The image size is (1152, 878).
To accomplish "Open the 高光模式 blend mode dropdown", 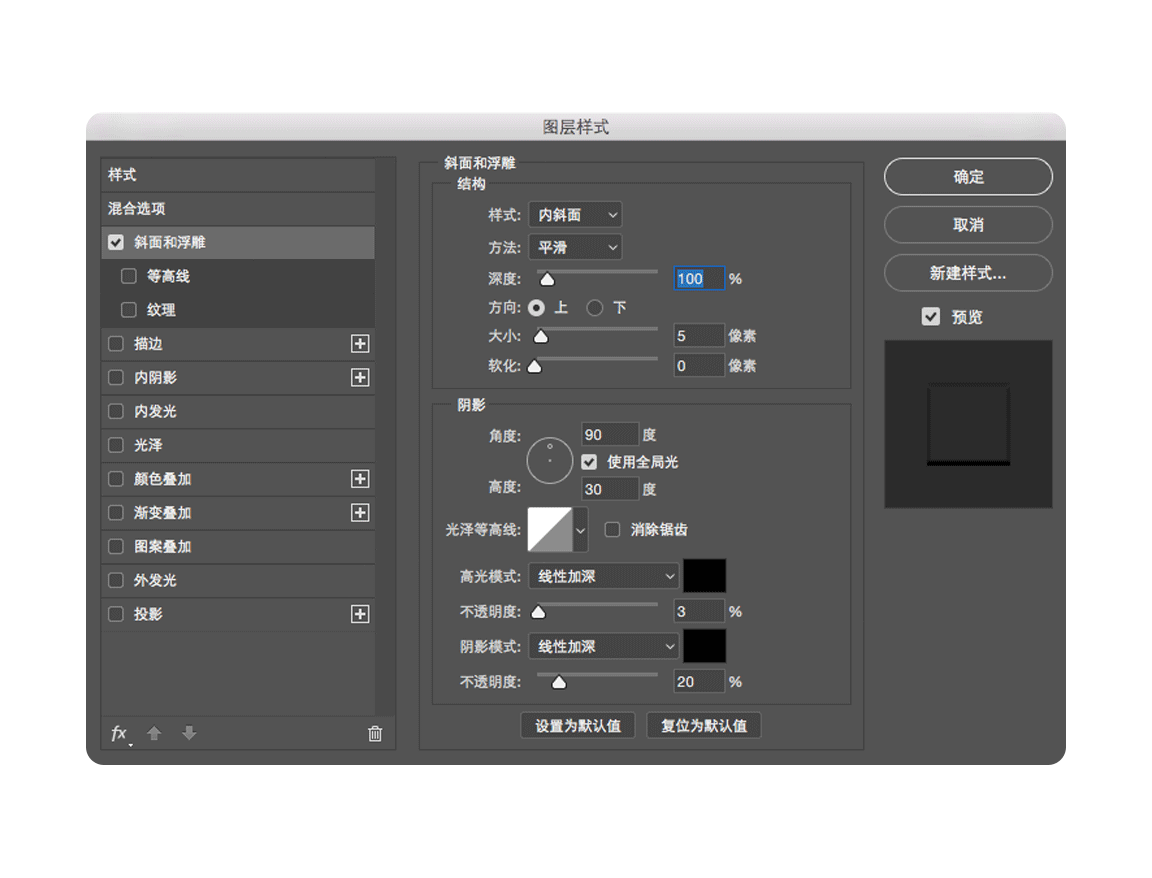I will click(603, 577).
